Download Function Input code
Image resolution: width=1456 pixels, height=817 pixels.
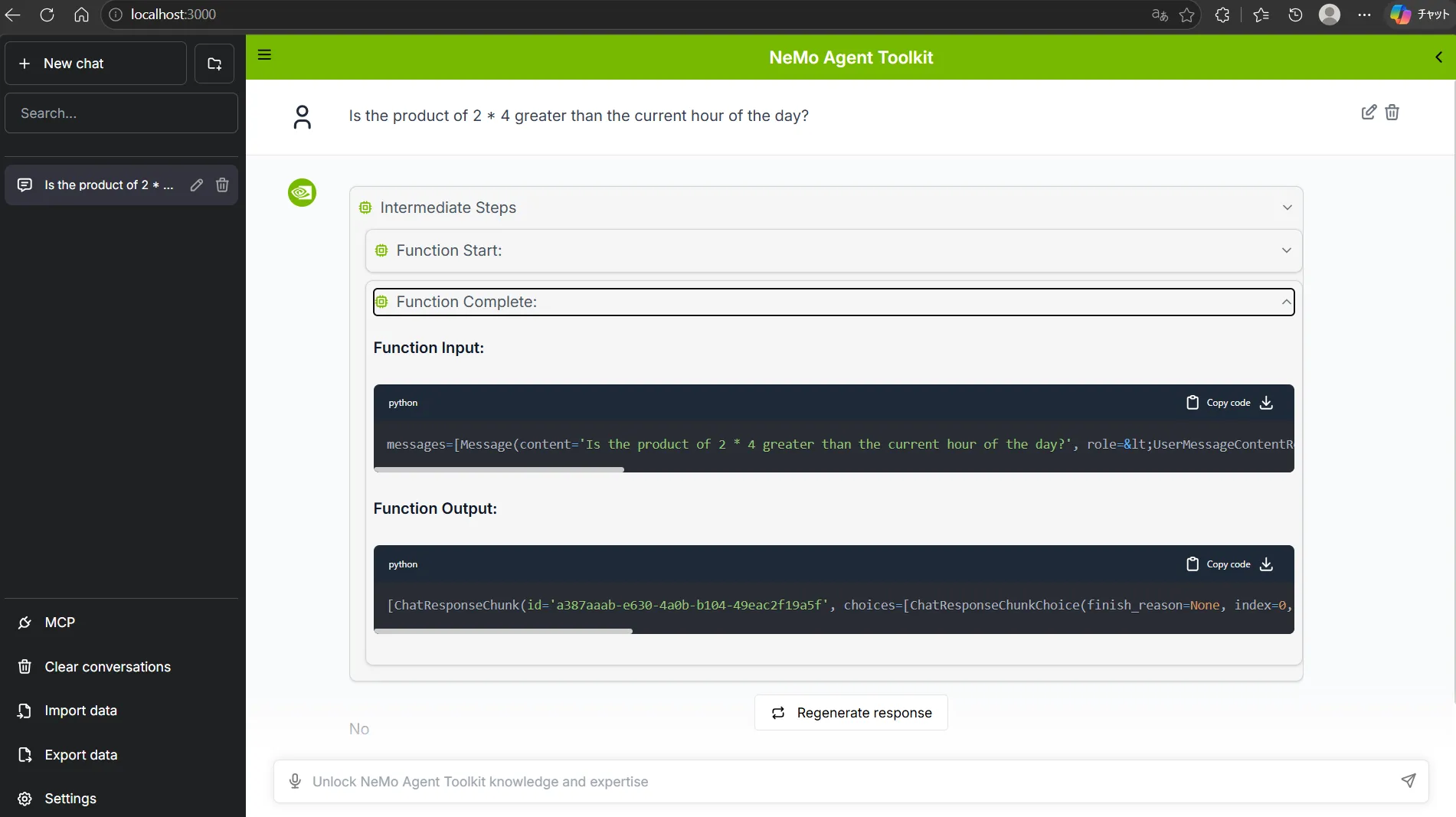point(1267,403)
